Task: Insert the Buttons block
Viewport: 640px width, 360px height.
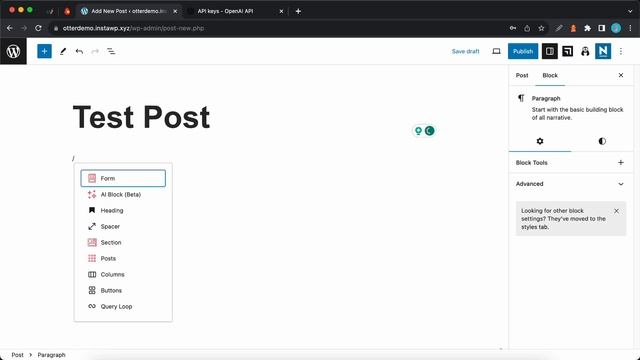Action: pyautogui.click(x=123, y=291)
